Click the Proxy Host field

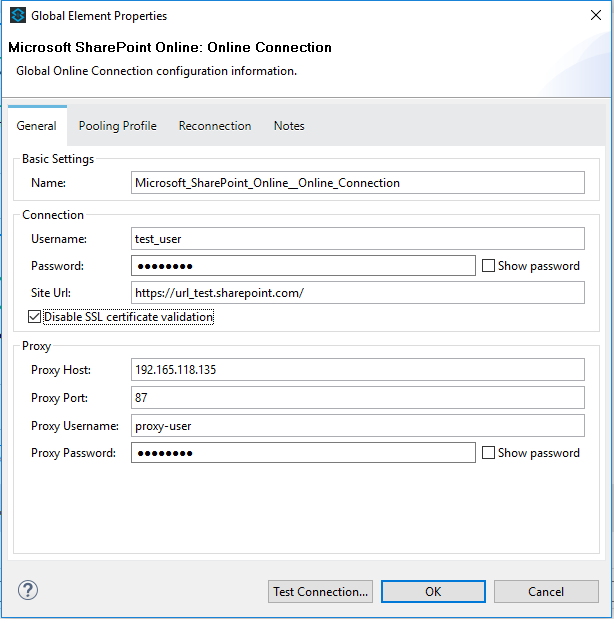coord(357,370)
